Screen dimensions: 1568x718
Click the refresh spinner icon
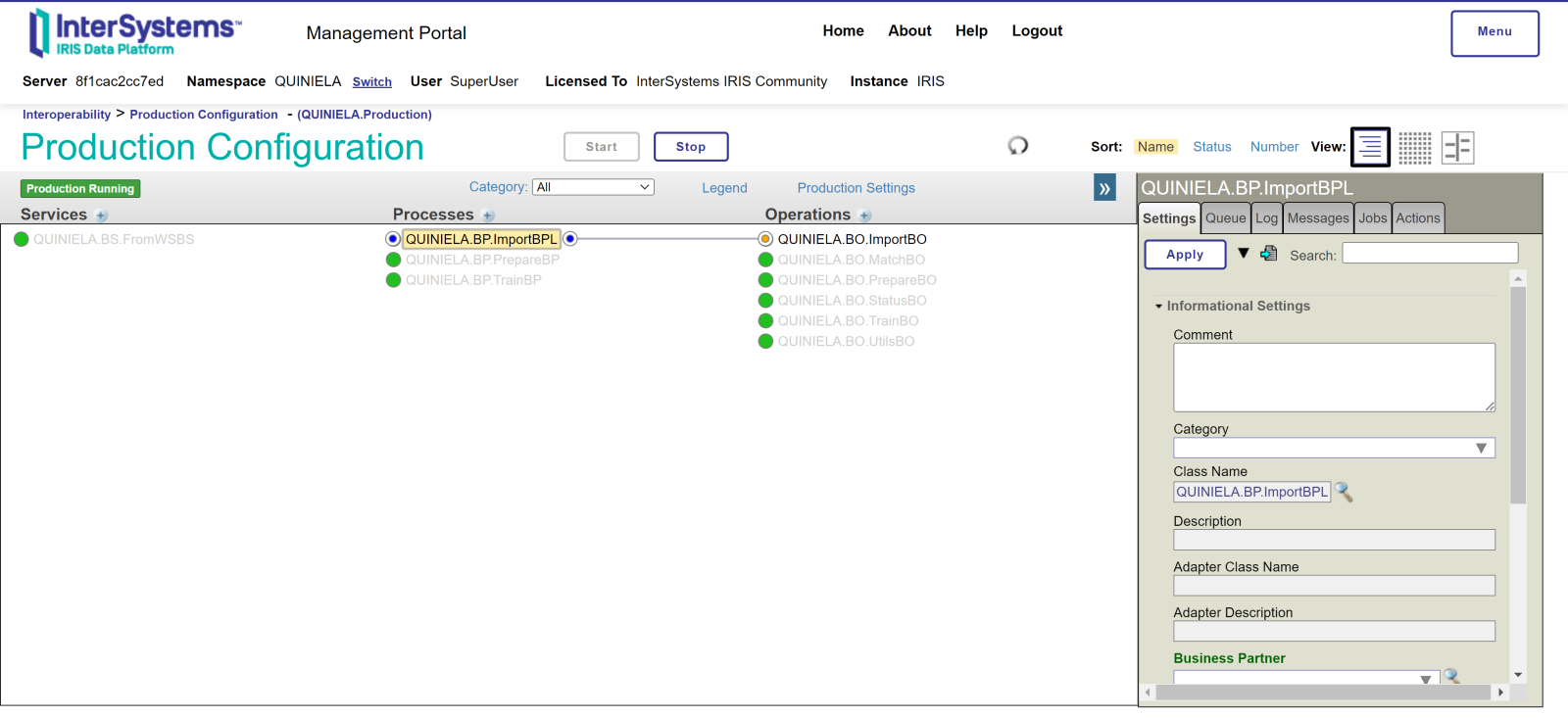(x=1018, y=146)
